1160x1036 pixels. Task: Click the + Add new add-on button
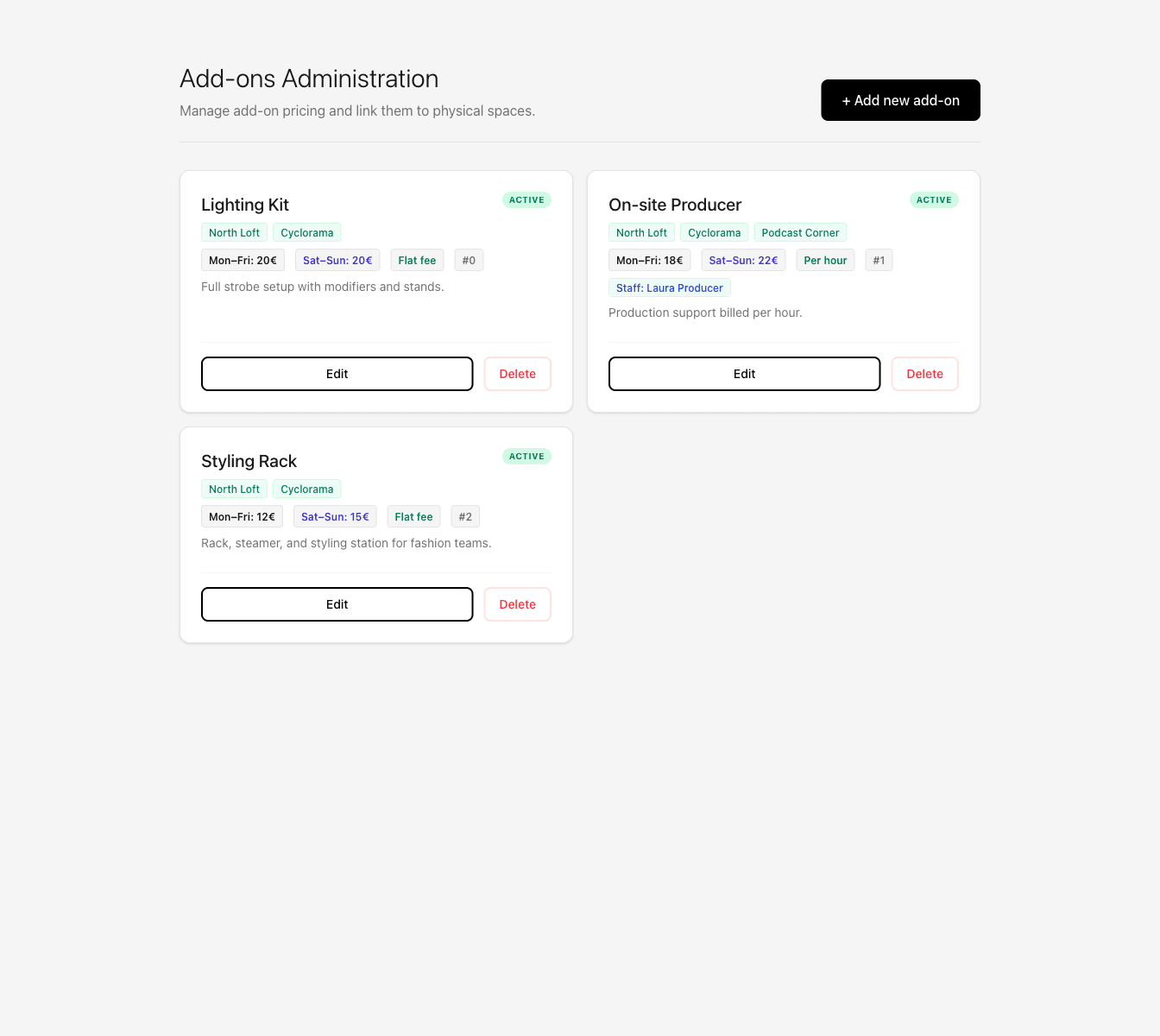pyautogui.click(x=900, y=100)
